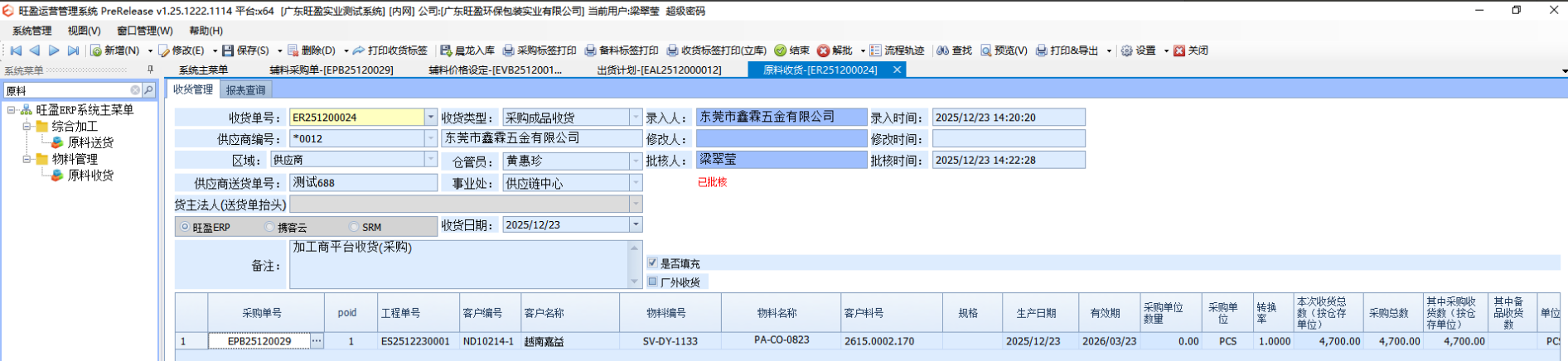Toggle the 厂外收货 checkbox
Screen dimensions: 1568x361
tap(652, 282)
